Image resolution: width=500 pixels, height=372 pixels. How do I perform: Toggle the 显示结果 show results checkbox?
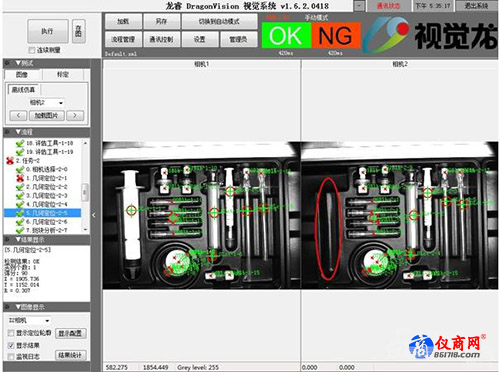point(11,345)
